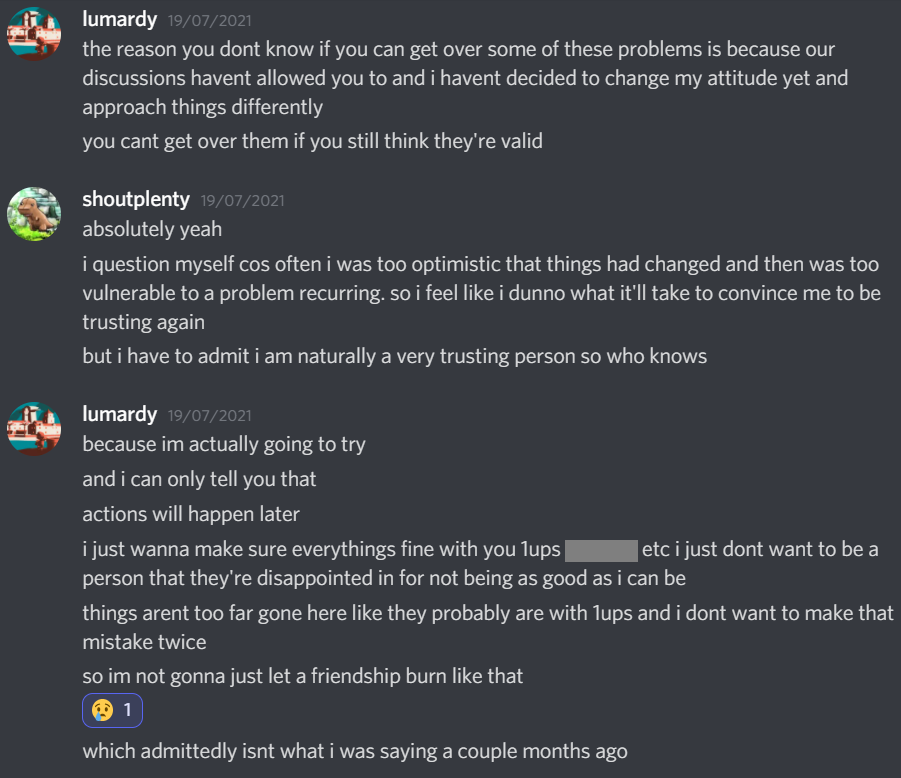
Task: Toggle the crying emoji reaction
Action: point(113,712)
